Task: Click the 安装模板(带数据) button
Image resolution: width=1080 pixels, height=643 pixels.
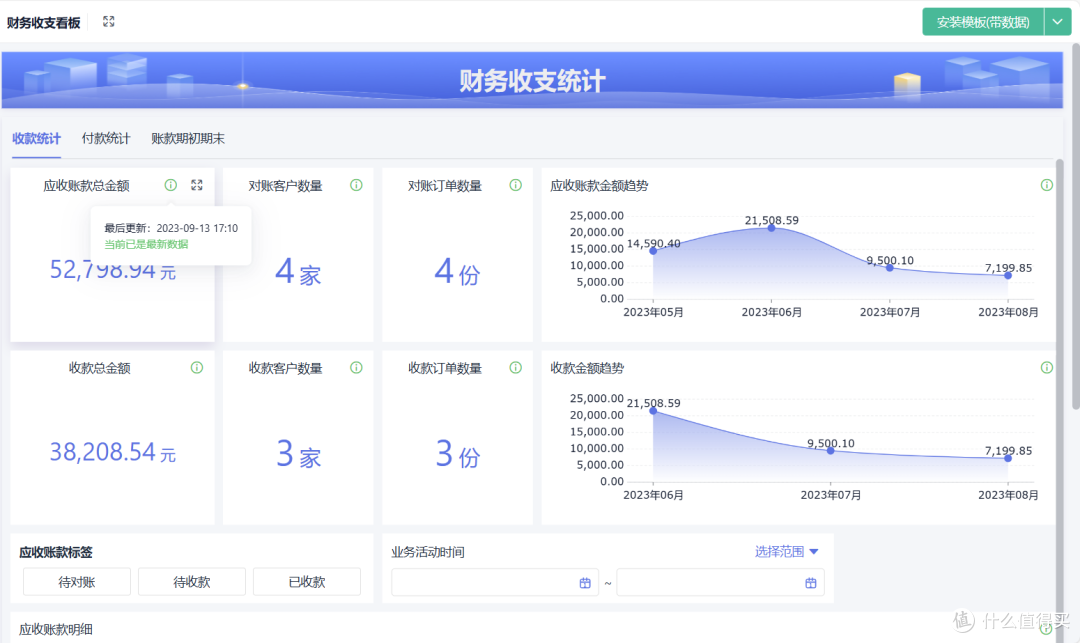Action: 983,22
